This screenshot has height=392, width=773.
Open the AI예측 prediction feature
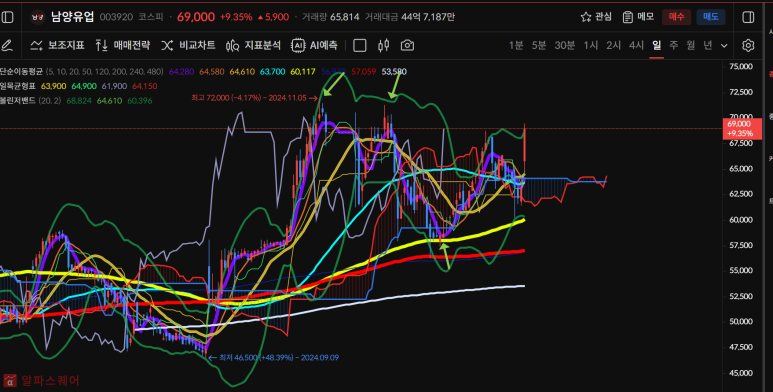315,45
